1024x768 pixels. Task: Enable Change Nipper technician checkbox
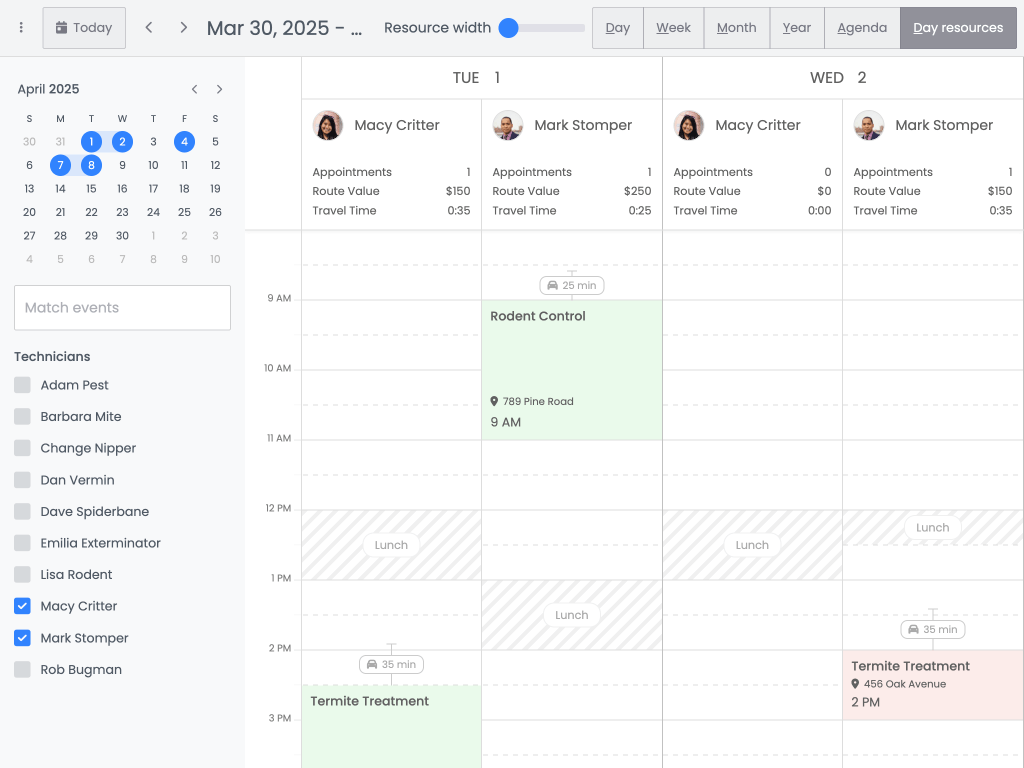tap(22, 448)
